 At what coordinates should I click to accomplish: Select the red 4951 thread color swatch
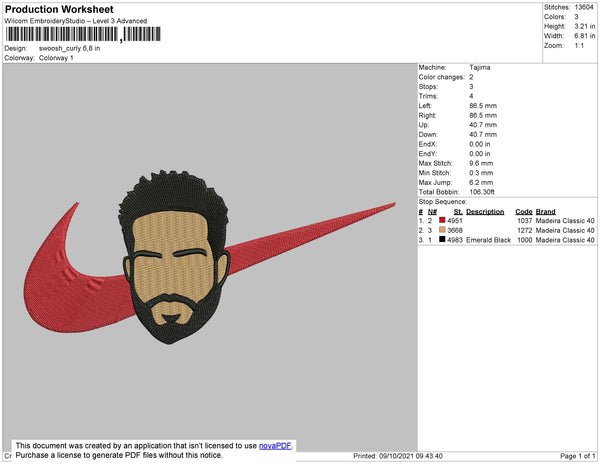click(x=442, y=220)
